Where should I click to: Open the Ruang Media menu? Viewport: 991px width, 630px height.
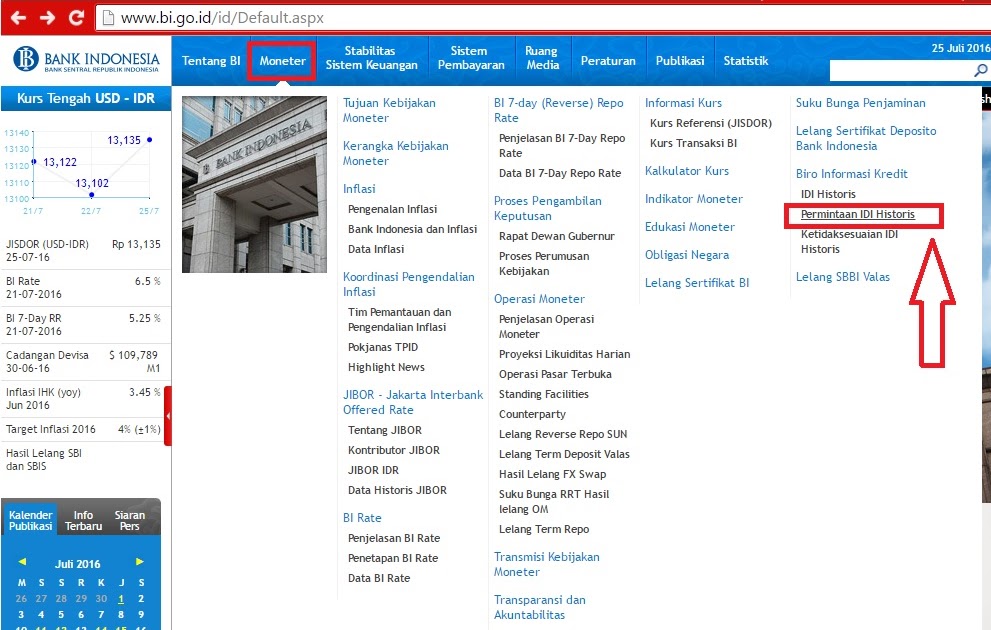click(542, 58)
